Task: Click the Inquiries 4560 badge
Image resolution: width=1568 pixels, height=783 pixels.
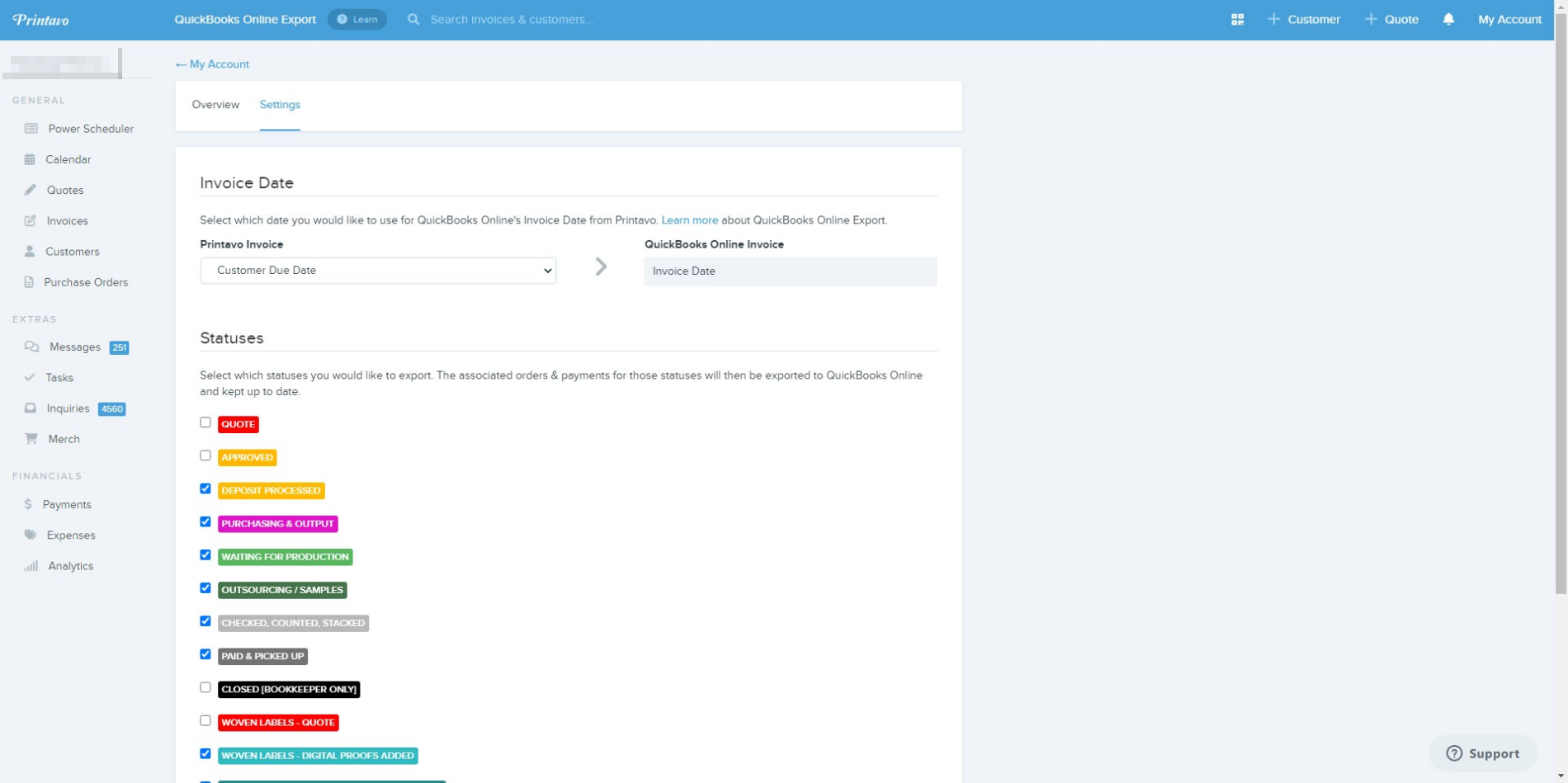Action: point(111,409)
